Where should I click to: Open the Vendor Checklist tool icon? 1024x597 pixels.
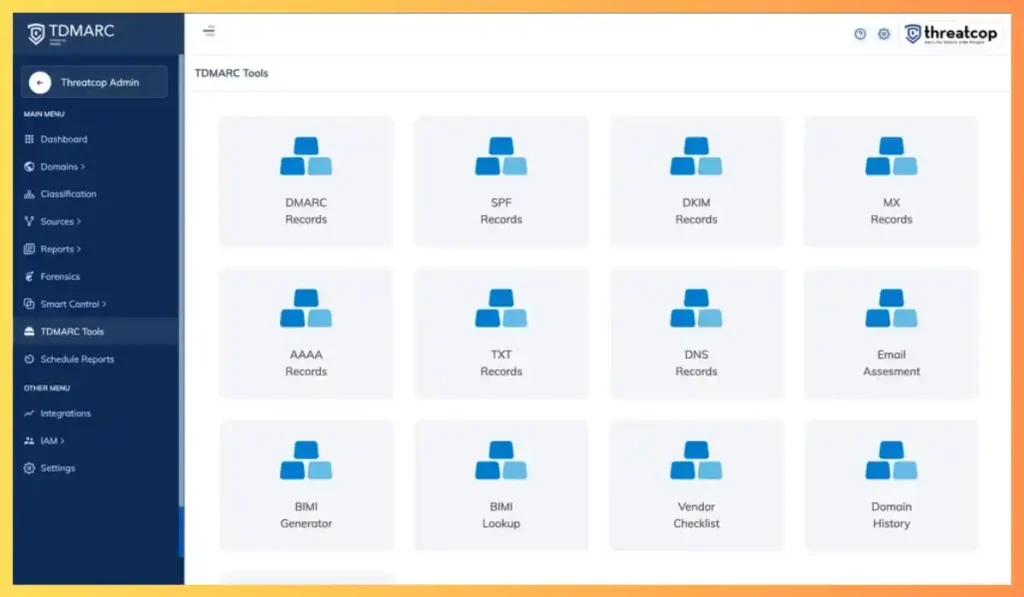pyautogui.click(x=696, y=460)
